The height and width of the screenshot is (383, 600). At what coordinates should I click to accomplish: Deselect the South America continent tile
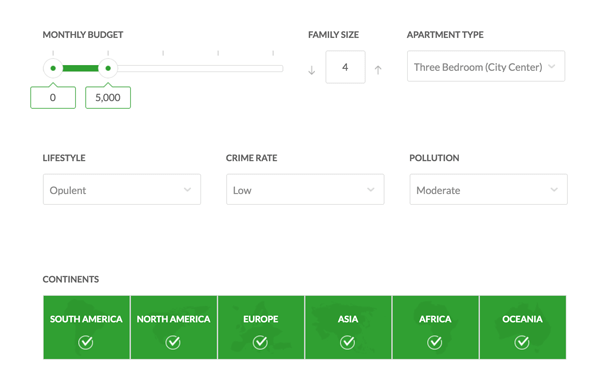click(x=86, y=327)
